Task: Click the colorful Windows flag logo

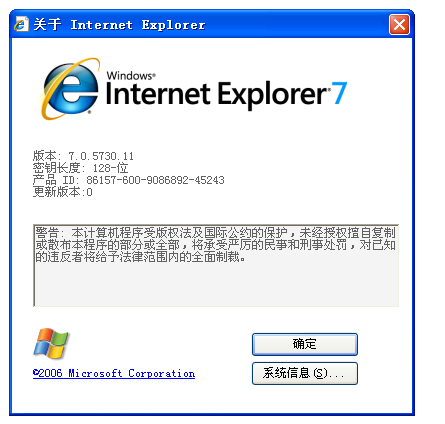Action: tap(51, 343)
